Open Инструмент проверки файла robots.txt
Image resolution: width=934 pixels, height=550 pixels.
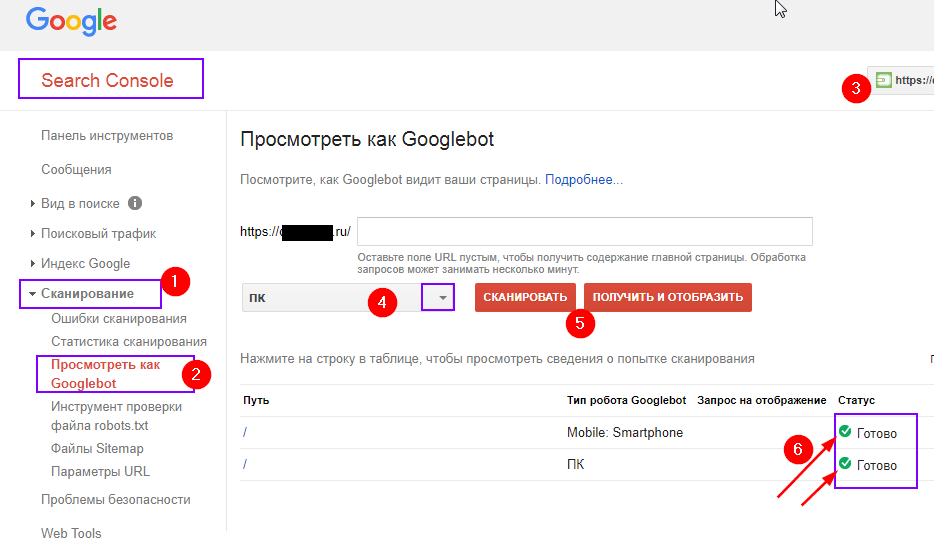(116, 416)
